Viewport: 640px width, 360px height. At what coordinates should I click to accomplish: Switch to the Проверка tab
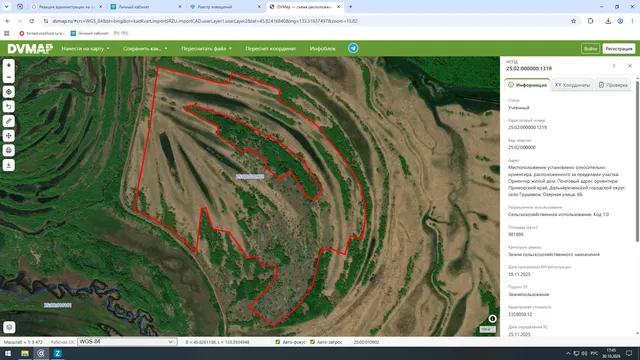[613, 85]
